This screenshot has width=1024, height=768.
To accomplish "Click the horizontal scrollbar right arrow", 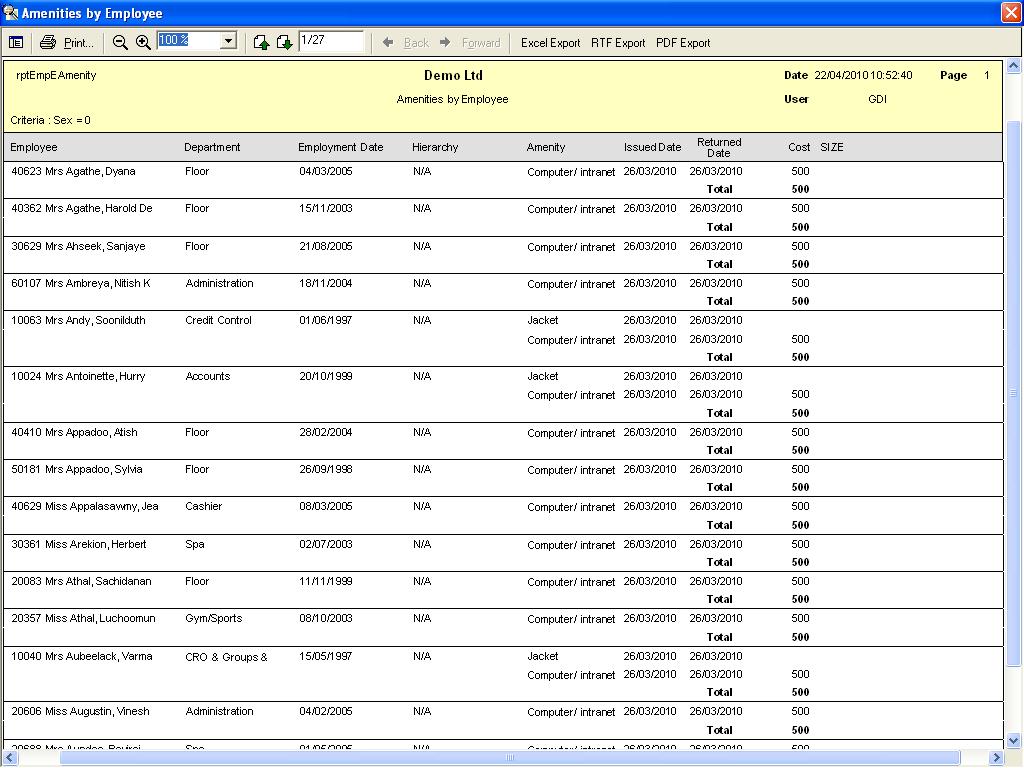I will pos(996,758).
